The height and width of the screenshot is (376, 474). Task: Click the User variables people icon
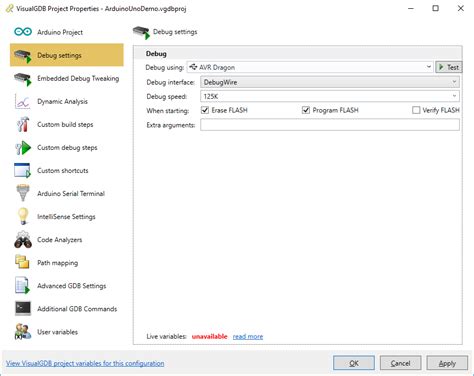click(x=23, y=332)
